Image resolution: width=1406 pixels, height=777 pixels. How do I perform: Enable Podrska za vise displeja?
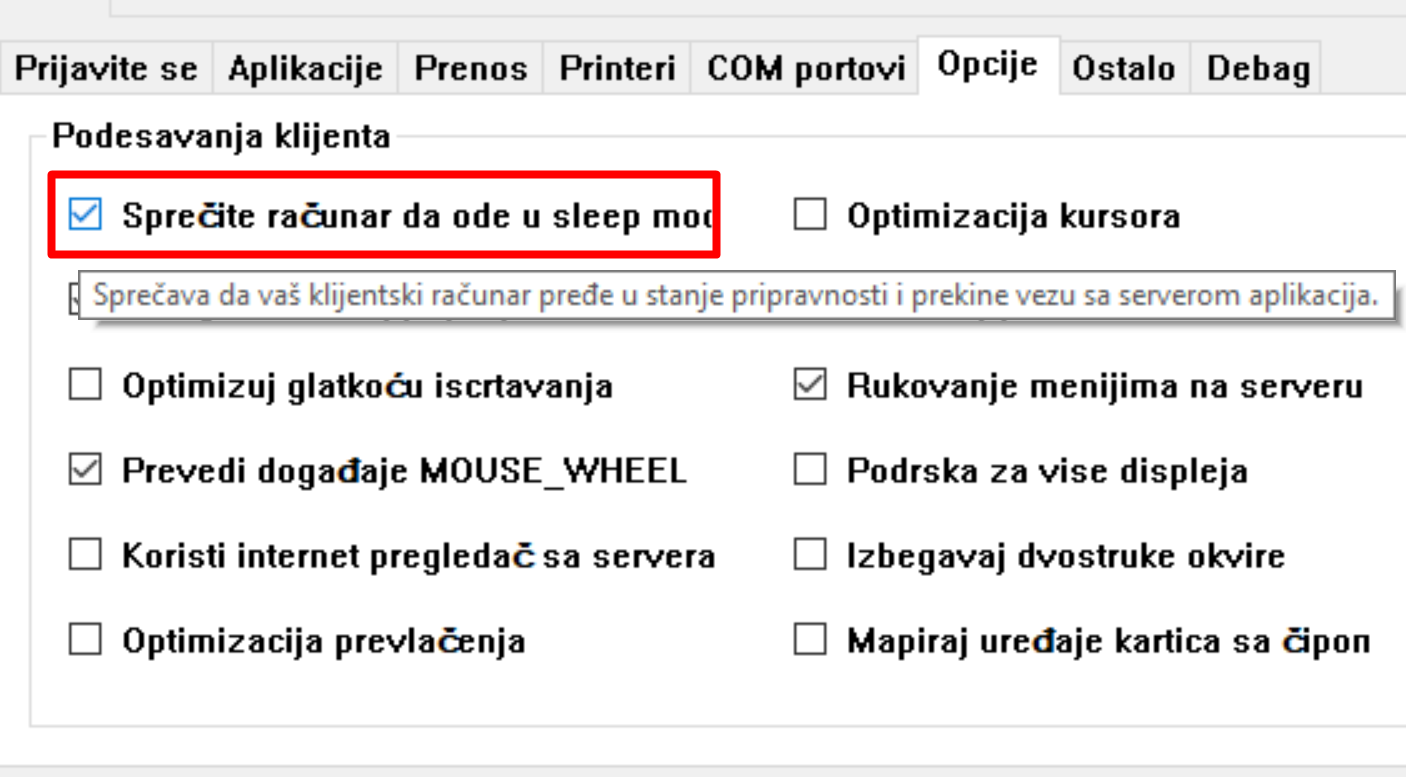tap(810, 470)
